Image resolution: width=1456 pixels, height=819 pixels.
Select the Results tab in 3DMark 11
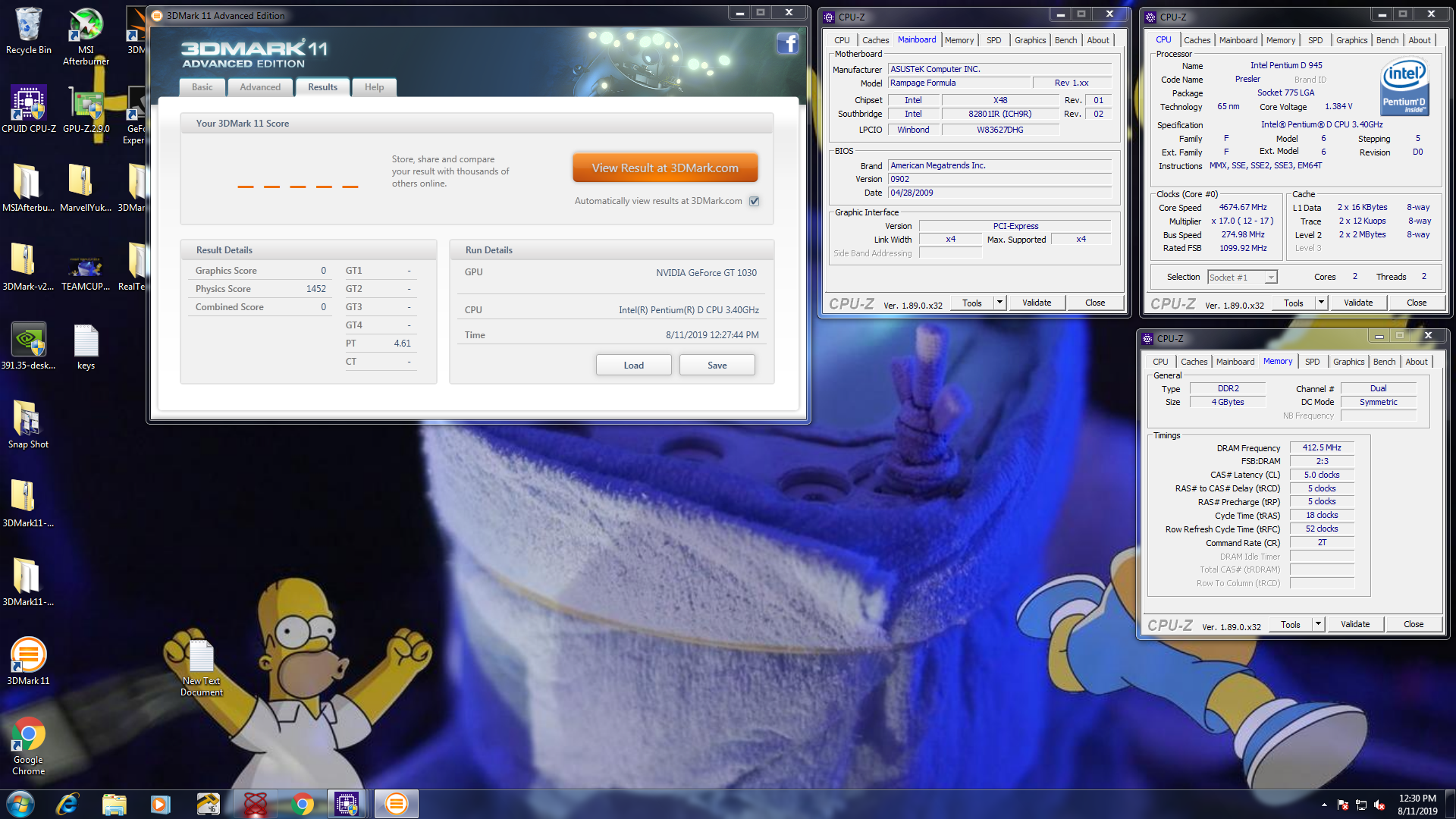(322, 87)
